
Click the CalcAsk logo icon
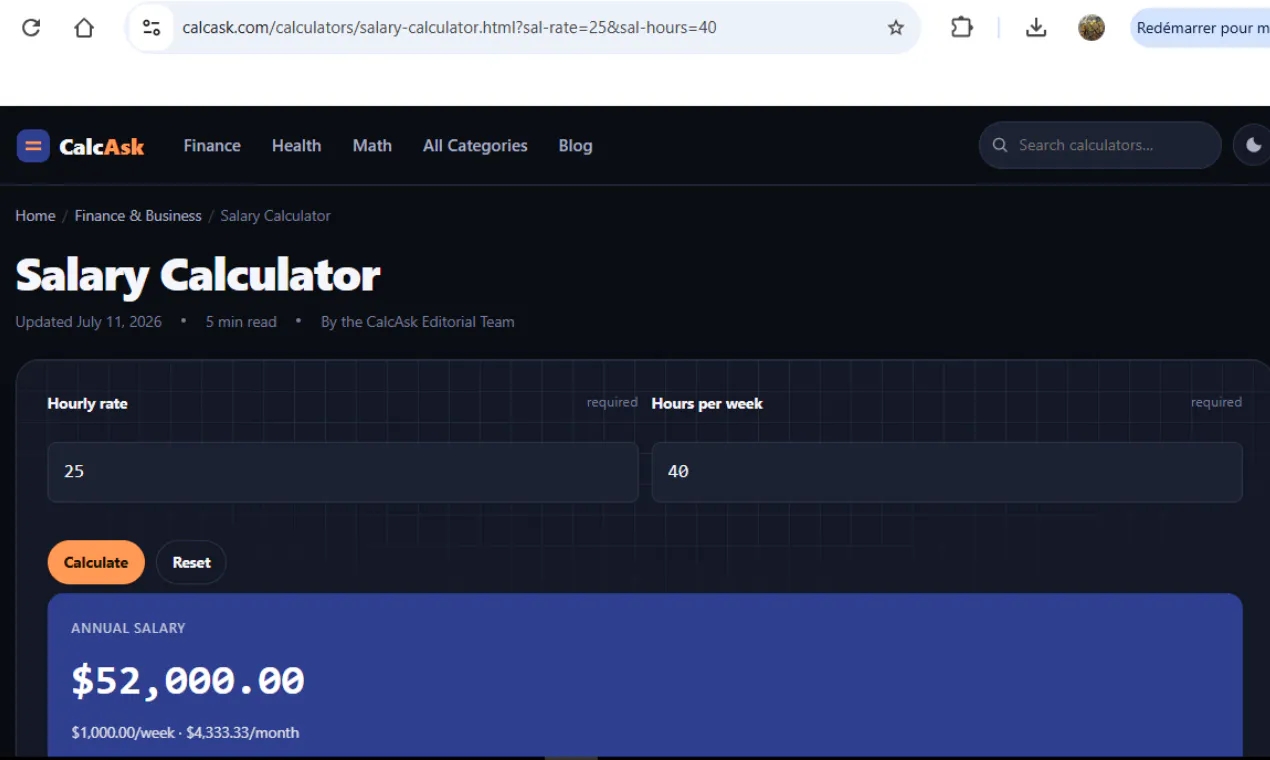click(x=33, y=146)
